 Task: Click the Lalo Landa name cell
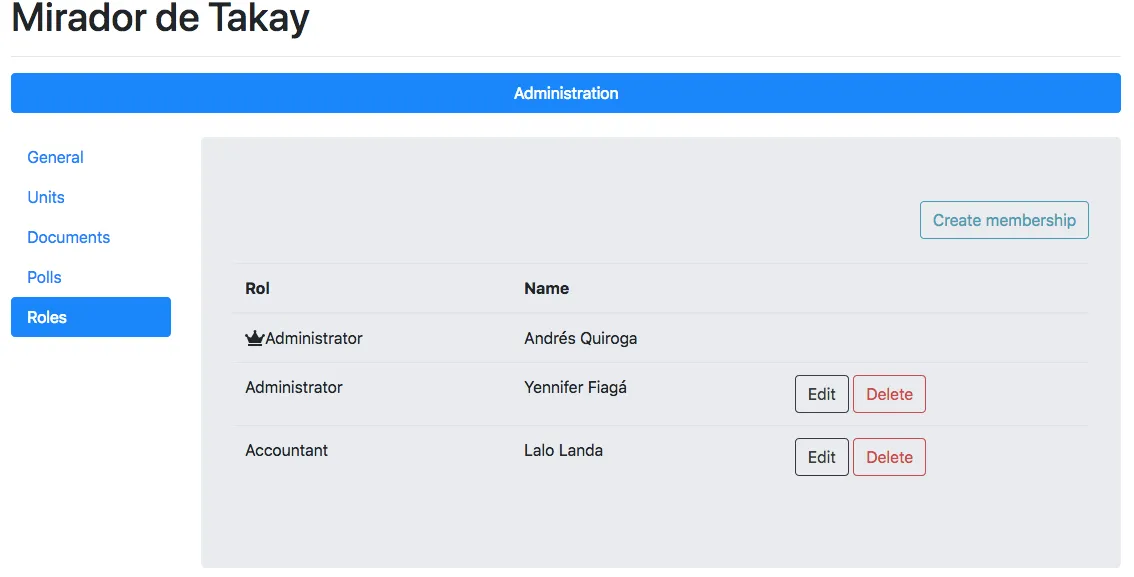pyautogui.click(x=563, y=450)
